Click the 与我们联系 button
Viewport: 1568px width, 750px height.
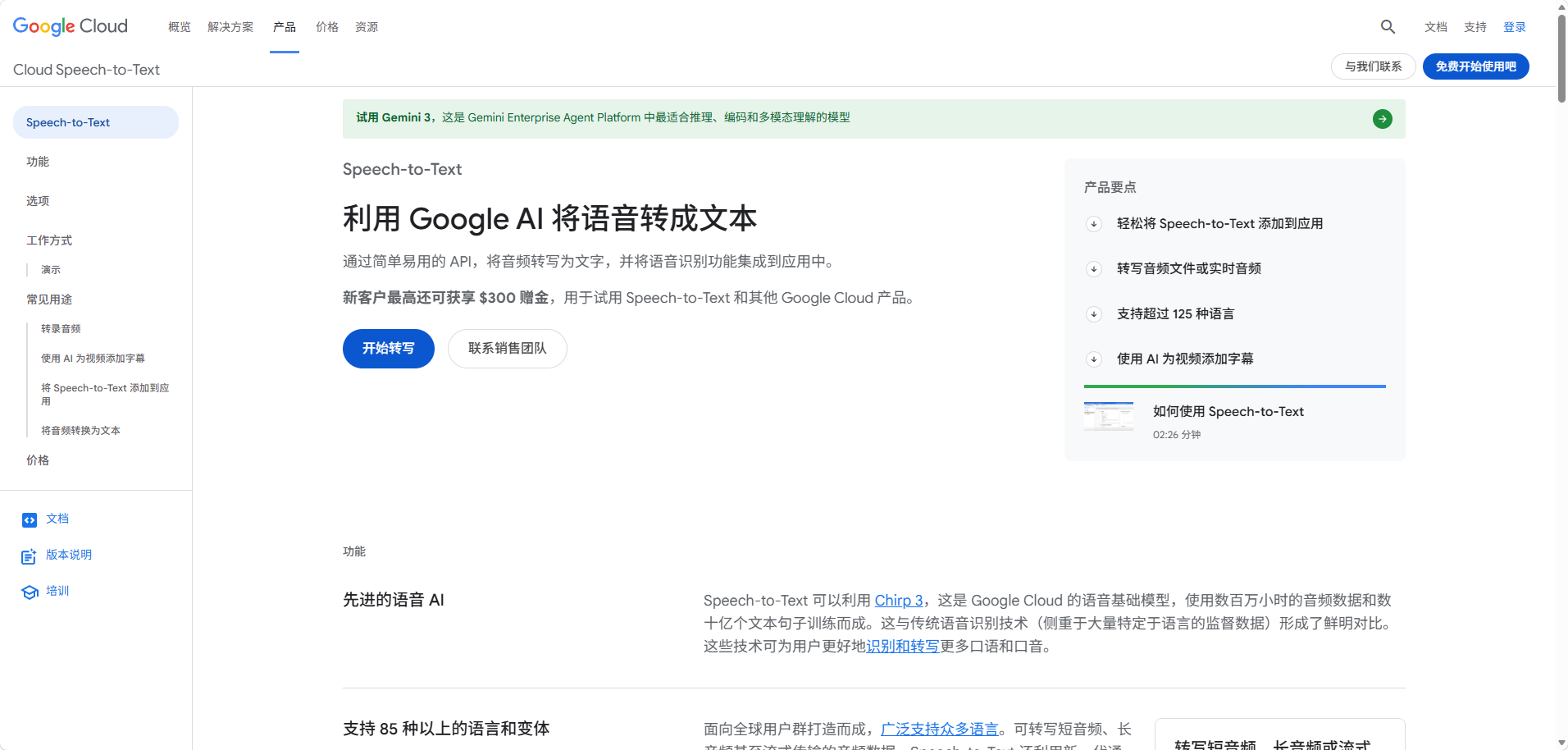(1374, 66)
